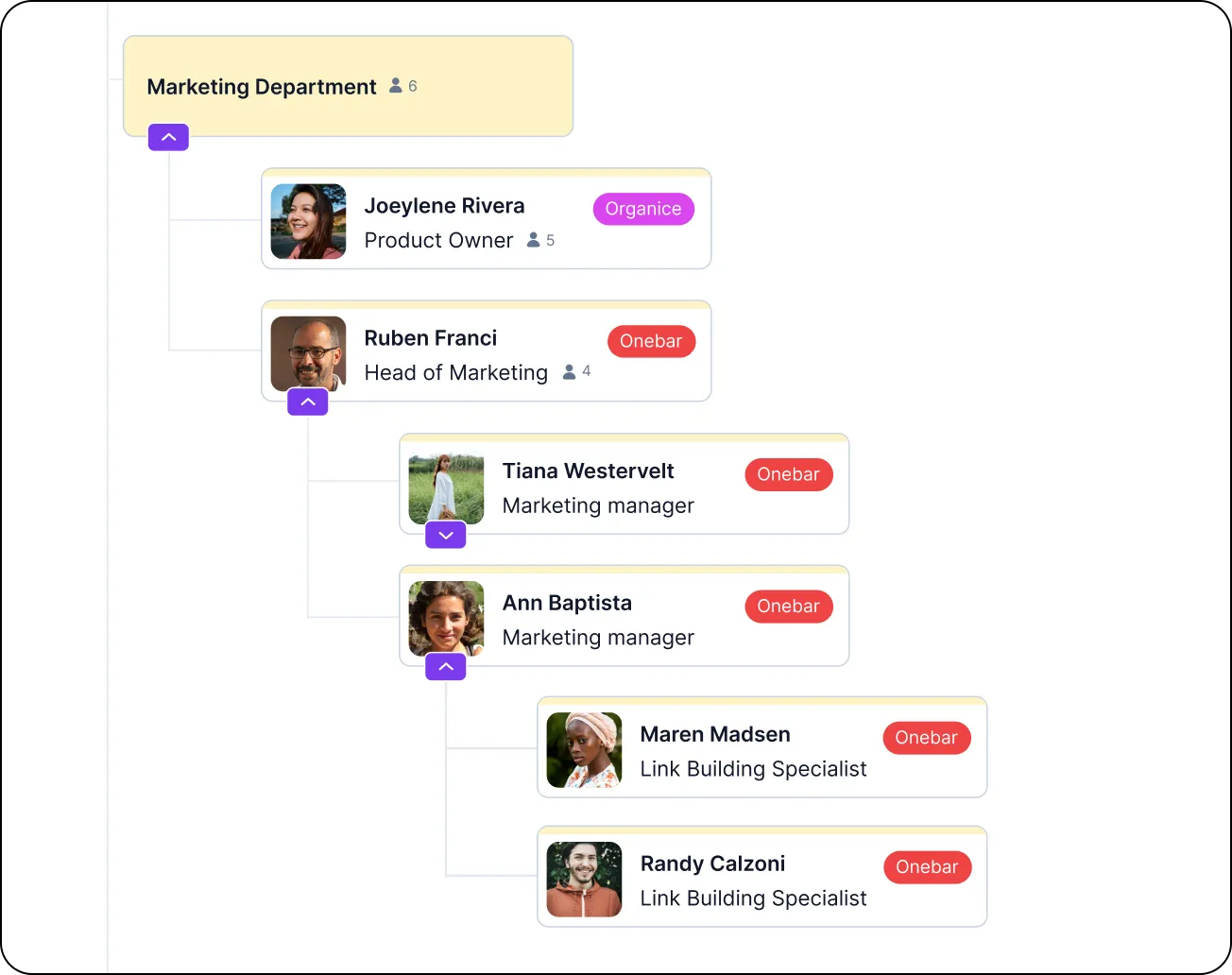
Task: Open Maren Madsen's avatar
Action: coord(584,750)
